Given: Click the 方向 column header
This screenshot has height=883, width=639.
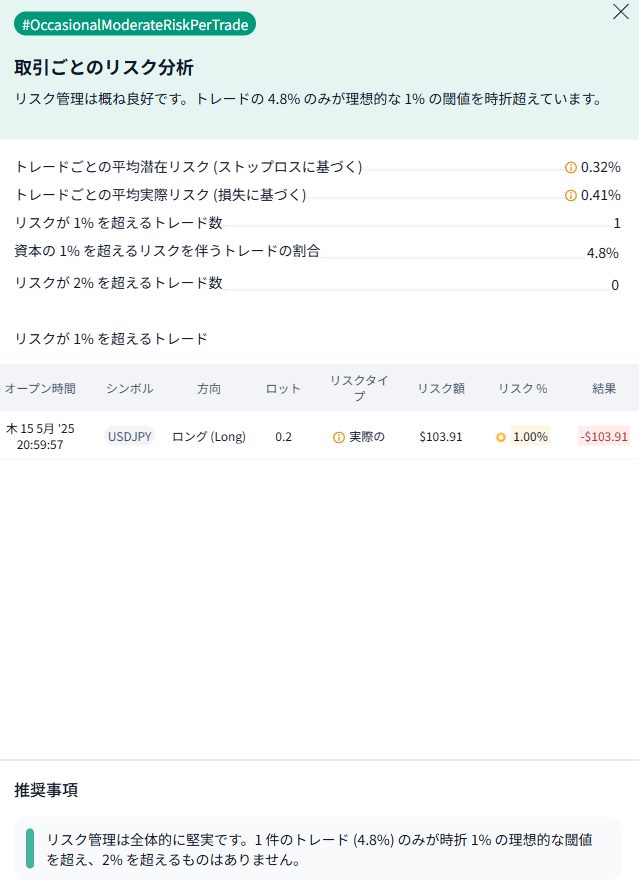Looking at the screenshot, I should tap(209, 388).
